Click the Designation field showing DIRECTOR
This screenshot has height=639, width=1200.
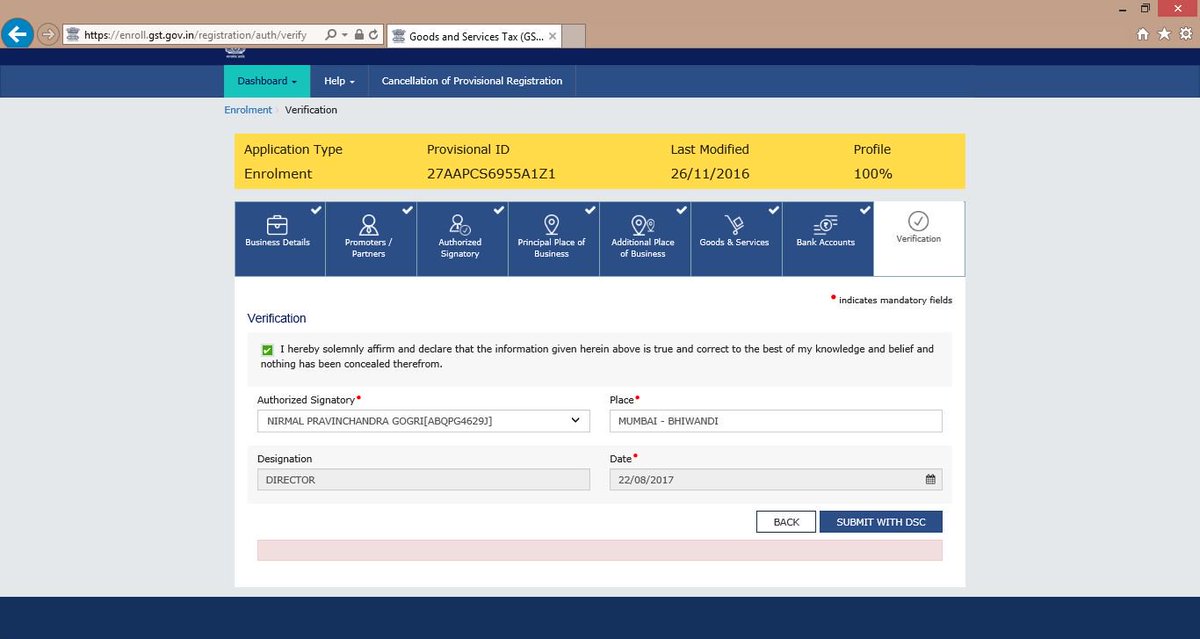[x=423, y=480]
